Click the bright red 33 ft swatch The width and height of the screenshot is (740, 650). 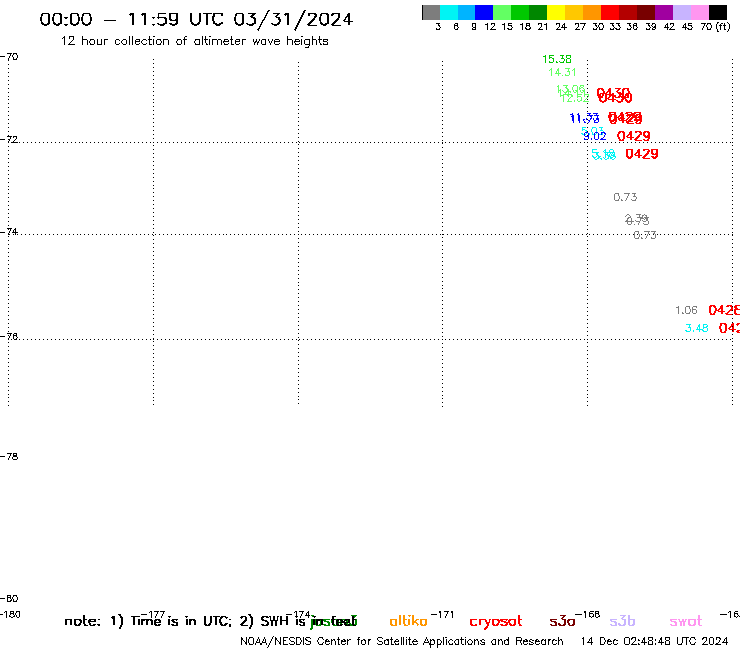(x=610, y=12)
